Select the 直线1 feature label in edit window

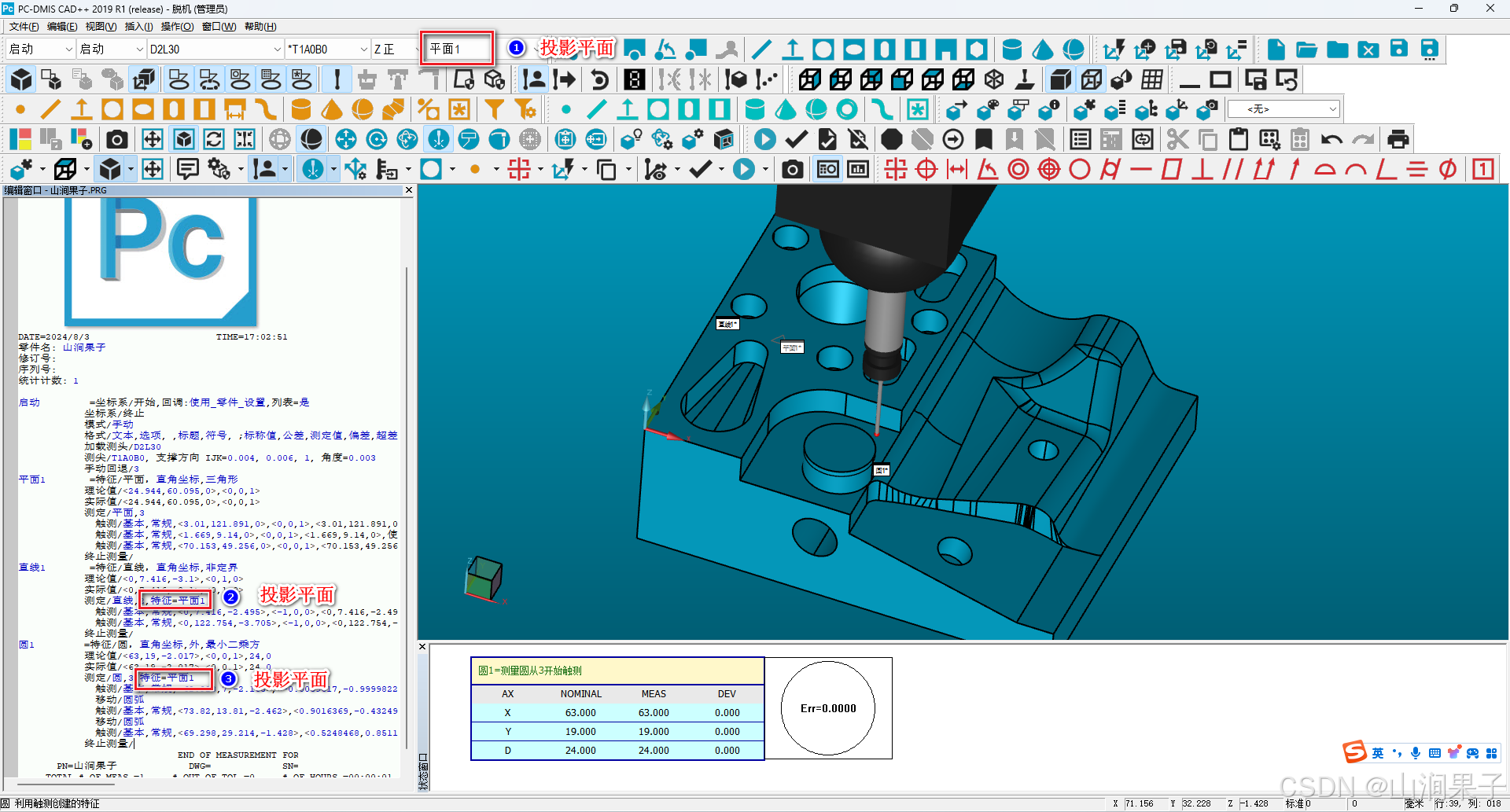pos(32,568)
